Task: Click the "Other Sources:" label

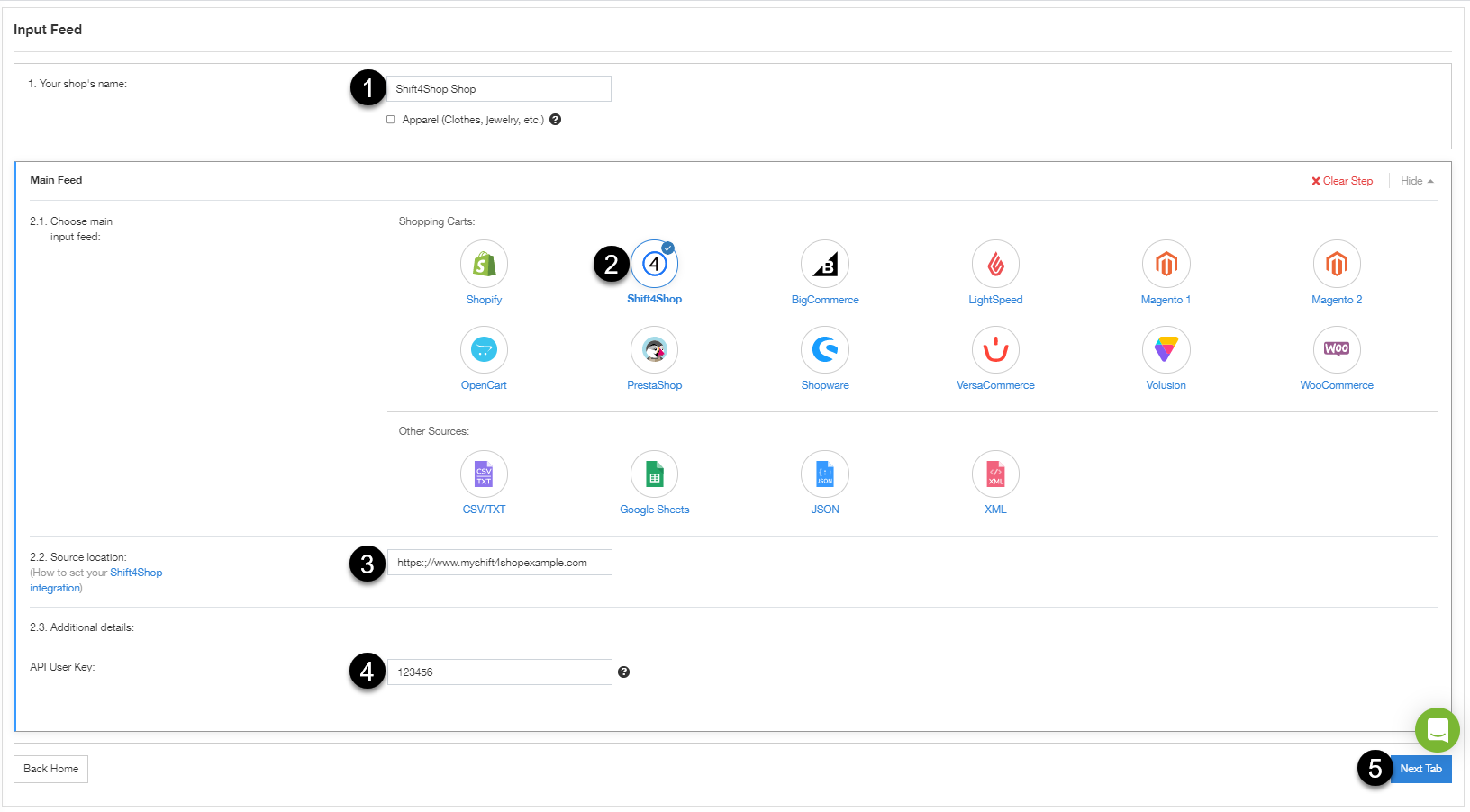Action: point(434,431)
